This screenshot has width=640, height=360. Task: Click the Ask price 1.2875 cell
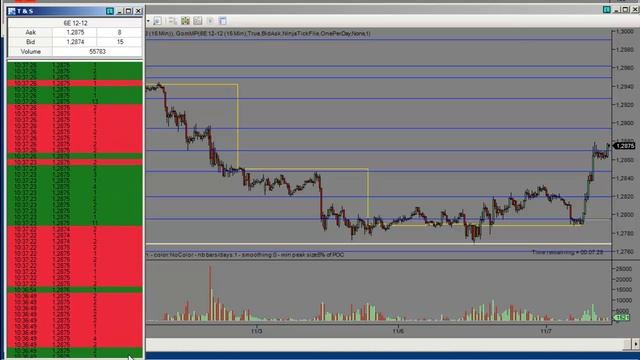(75, 32)
